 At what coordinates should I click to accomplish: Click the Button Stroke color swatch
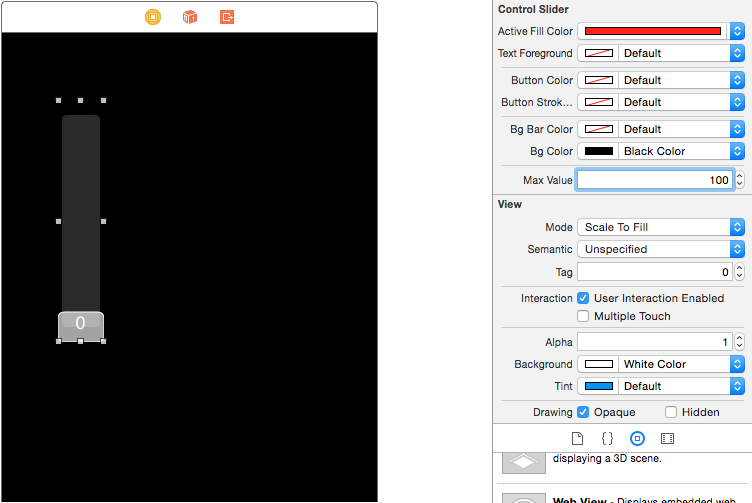(599, 102)
